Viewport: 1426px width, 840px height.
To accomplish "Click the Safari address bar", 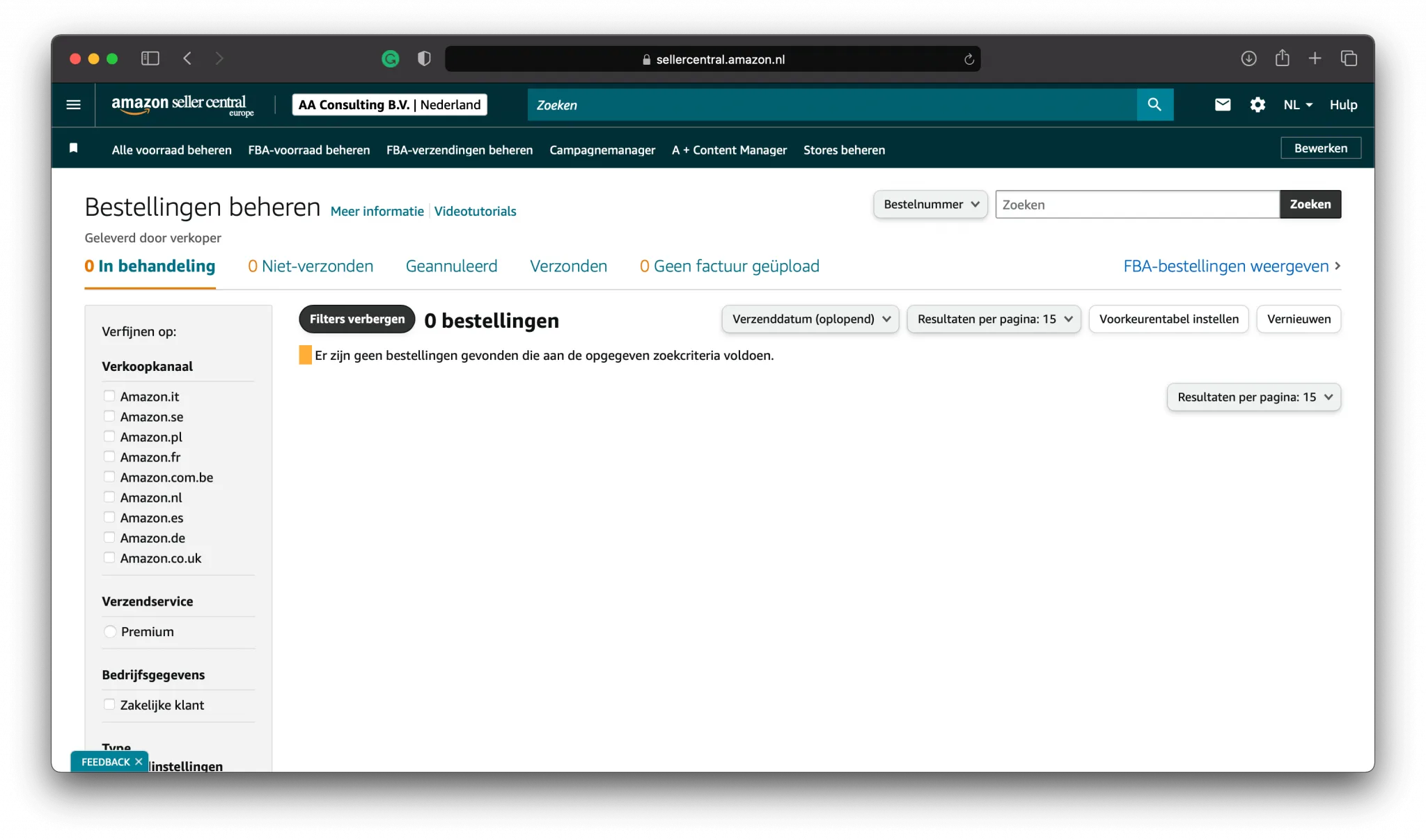I will (x=712, y=59).
